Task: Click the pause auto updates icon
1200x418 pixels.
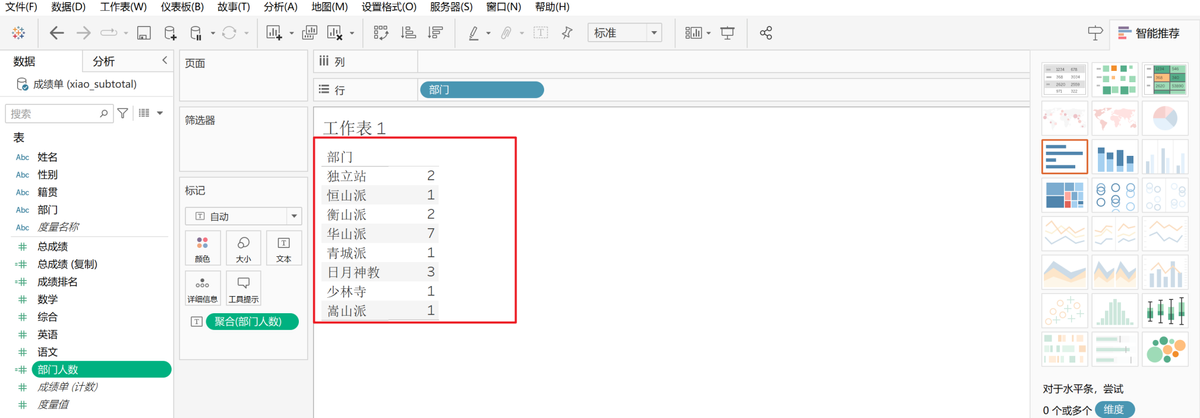Action: [196, 33]
